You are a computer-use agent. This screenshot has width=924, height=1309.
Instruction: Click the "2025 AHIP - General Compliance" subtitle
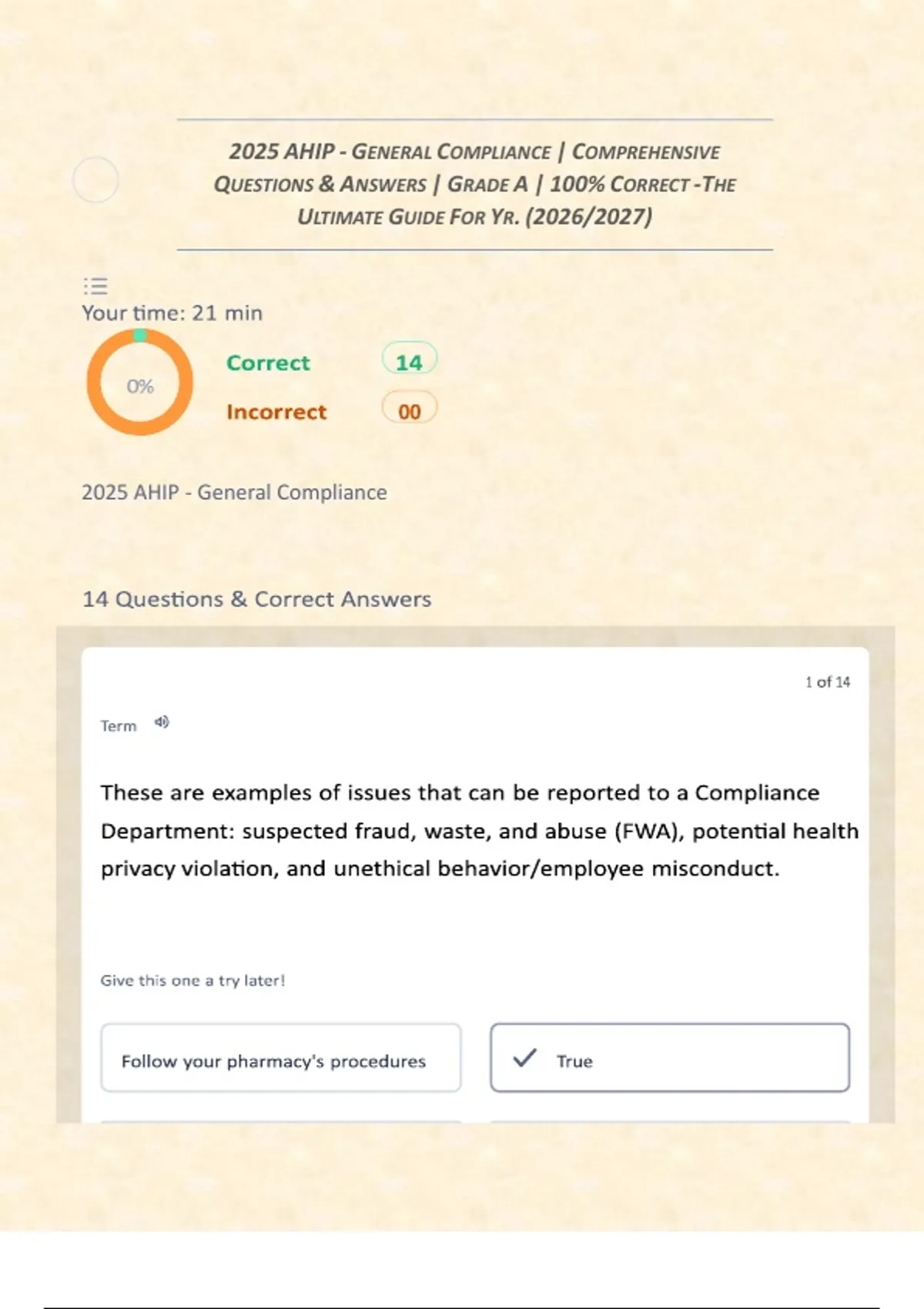click(234, 492)
